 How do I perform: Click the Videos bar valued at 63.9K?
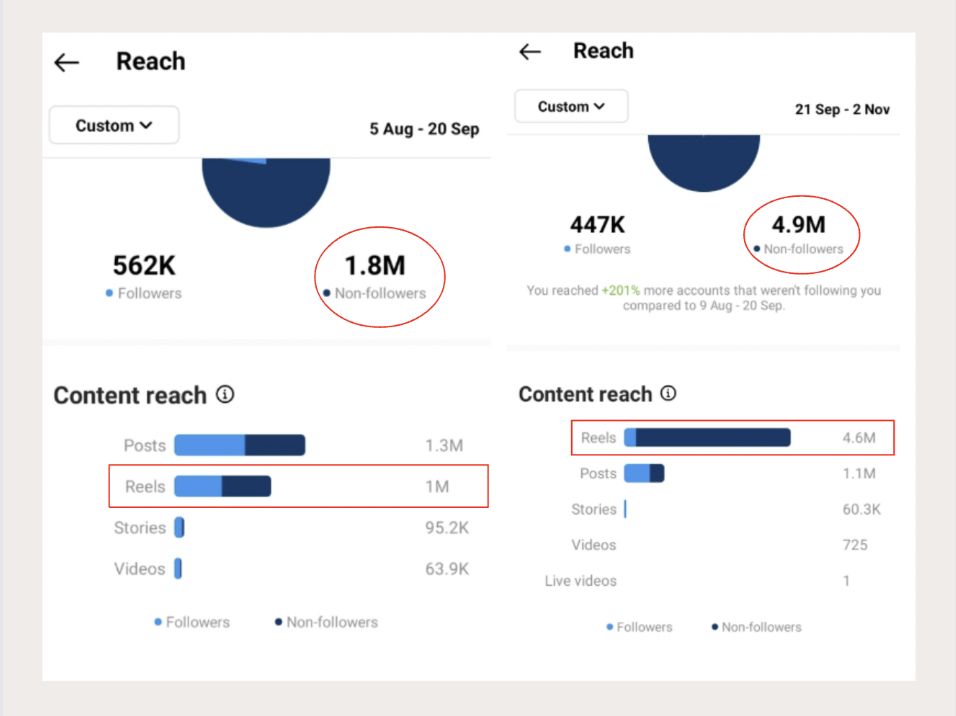(x=178, y=568)
